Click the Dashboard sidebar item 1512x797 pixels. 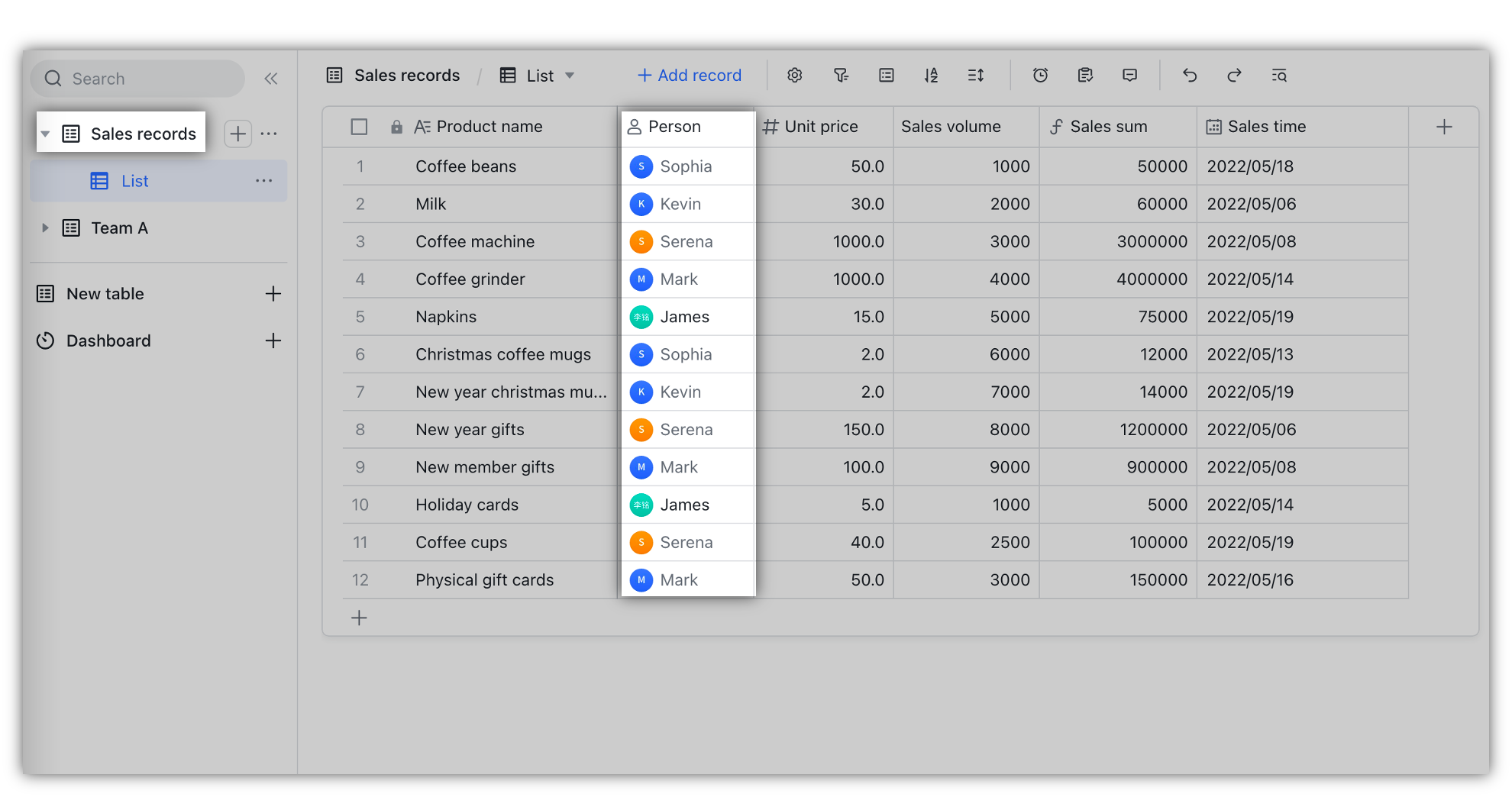click(108, 340)
